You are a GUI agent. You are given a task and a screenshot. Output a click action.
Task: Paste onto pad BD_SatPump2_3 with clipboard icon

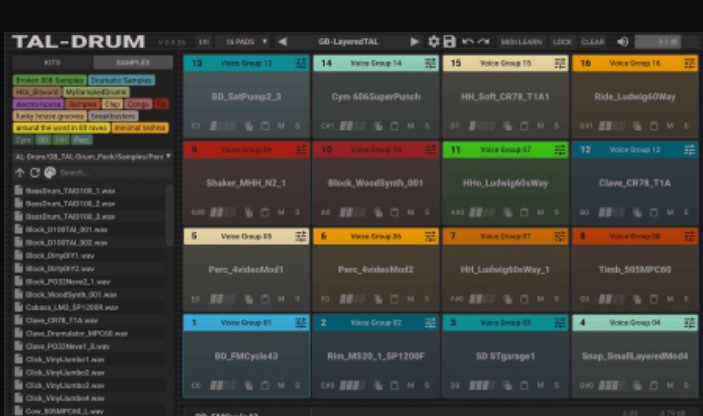(265, 126)
